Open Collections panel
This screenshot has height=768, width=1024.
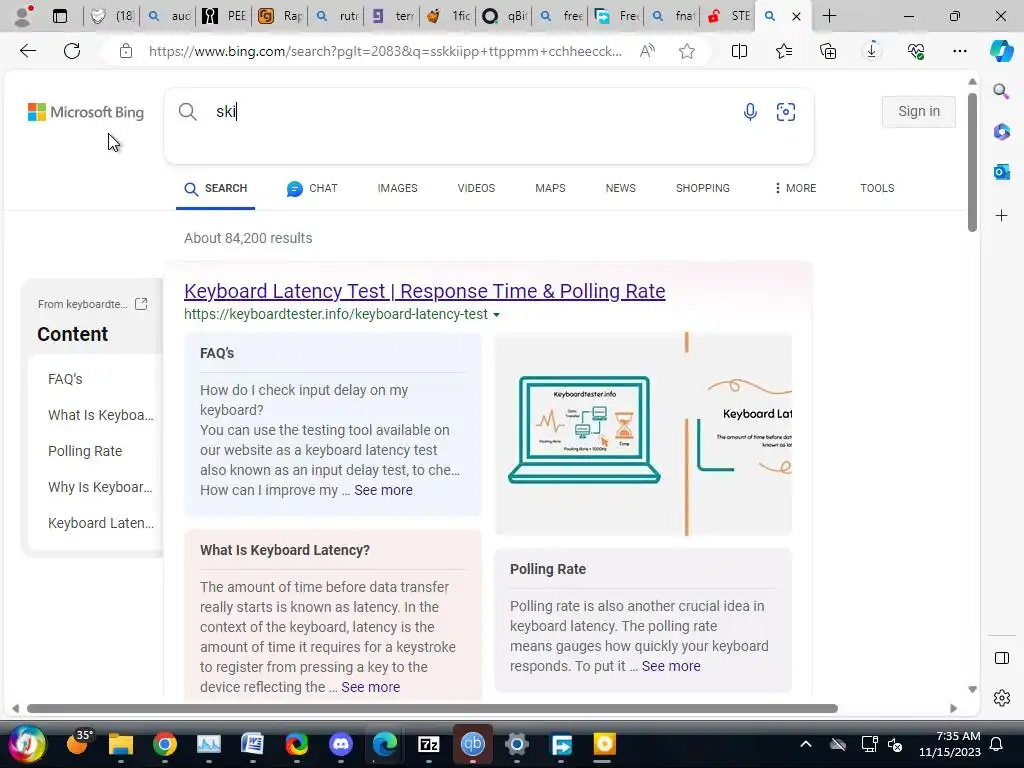tap(827, 51)
